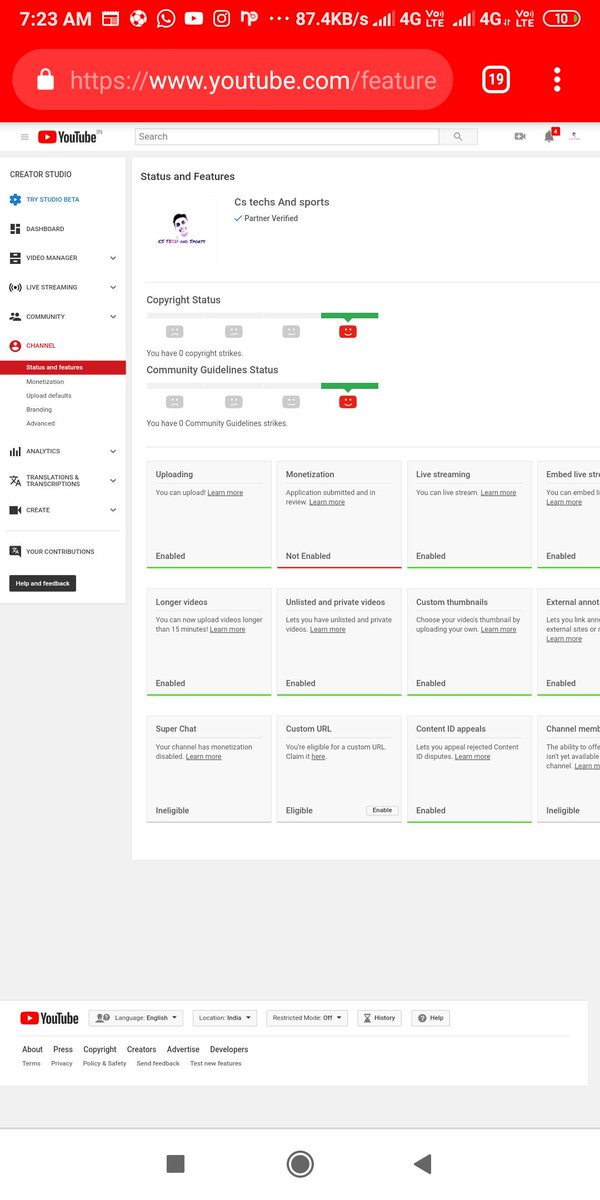
Task: Click the footer Copyright link
Action: (100, 1050)
